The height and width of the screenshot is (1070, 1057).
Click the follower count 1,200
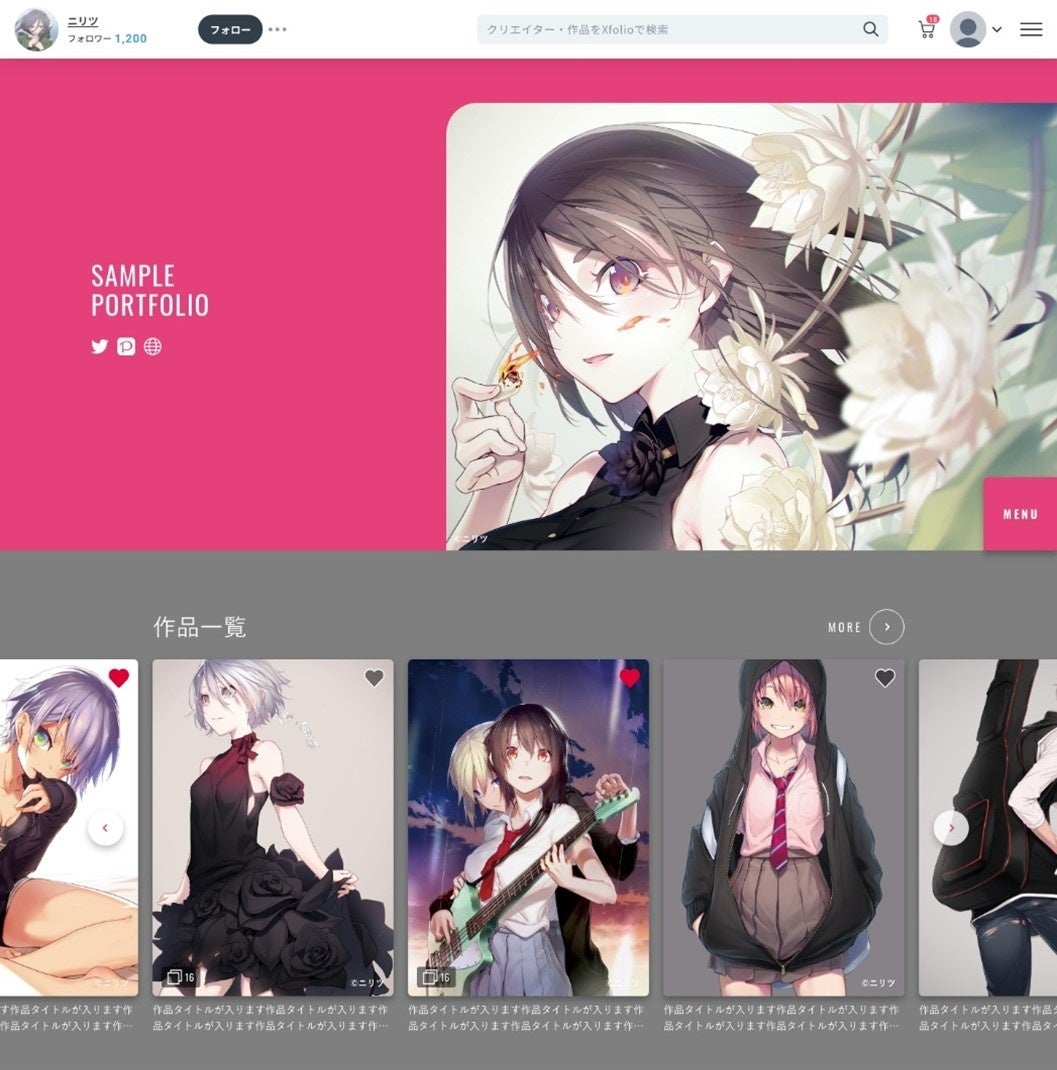click(x=130, y=38)
